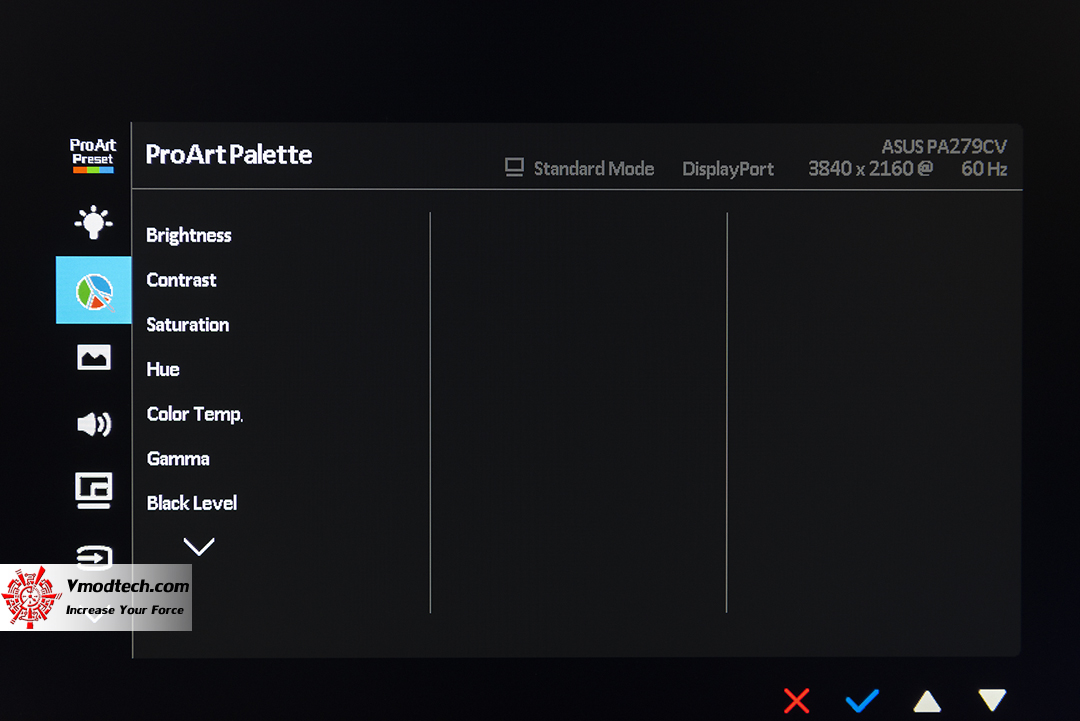Viewport: 1080px width, 721px height.
Task: Click the Standard Mode monitor icon
Action: [515, 168]
